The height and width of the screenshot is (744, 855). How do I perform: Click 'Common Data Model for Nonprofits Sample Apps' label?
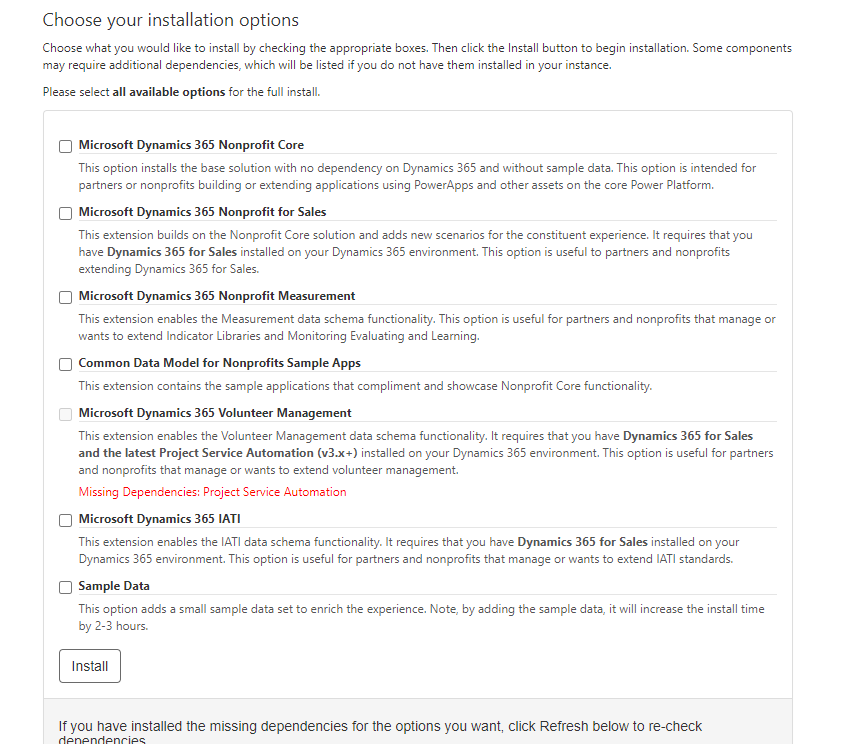(x=220, y=363)
